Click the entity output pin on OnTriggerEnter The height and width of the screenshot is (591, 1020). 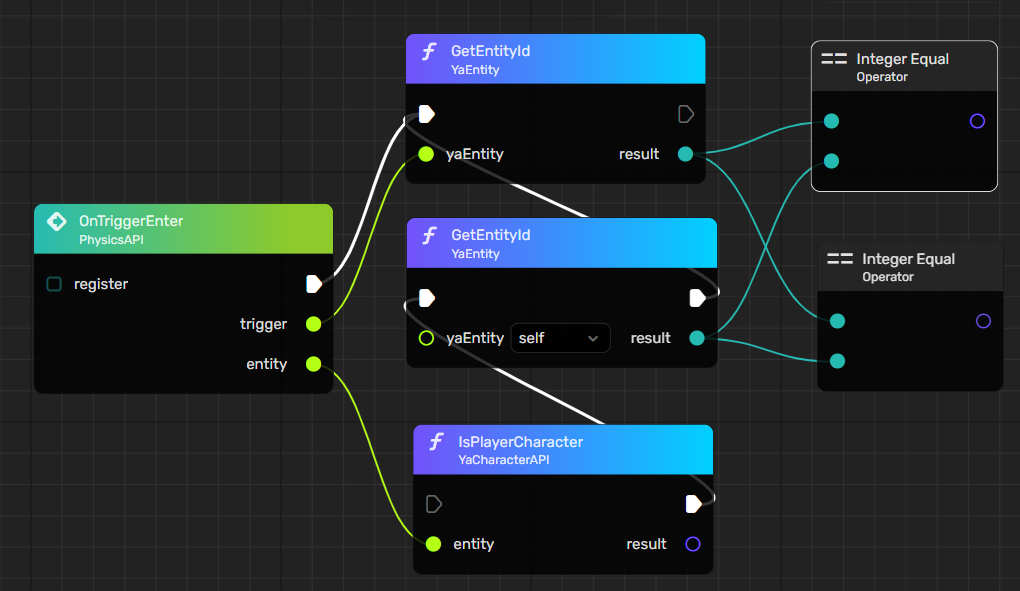tap(313, 364)
